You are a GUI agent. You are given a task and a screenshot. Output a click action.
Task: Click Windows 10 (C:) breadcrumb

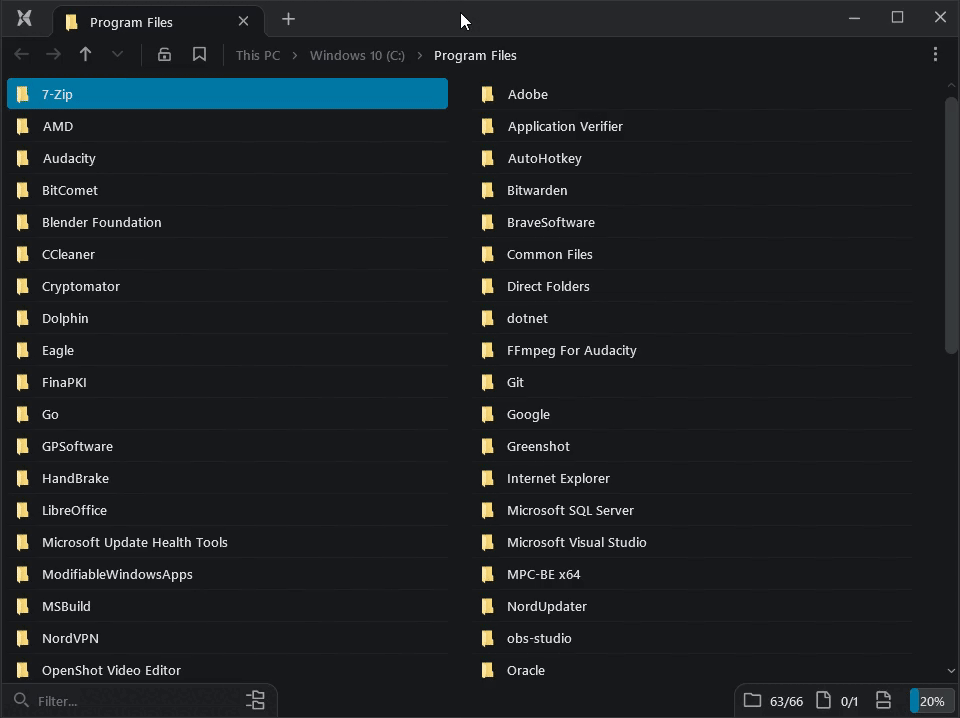click(x=357, y=55)
